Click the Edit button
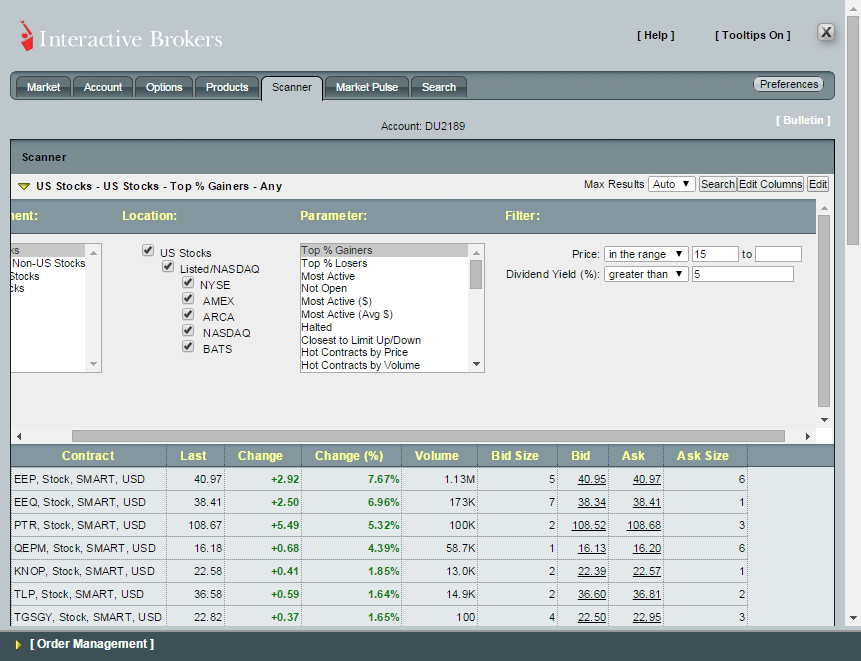 click(x=818, y=184)
